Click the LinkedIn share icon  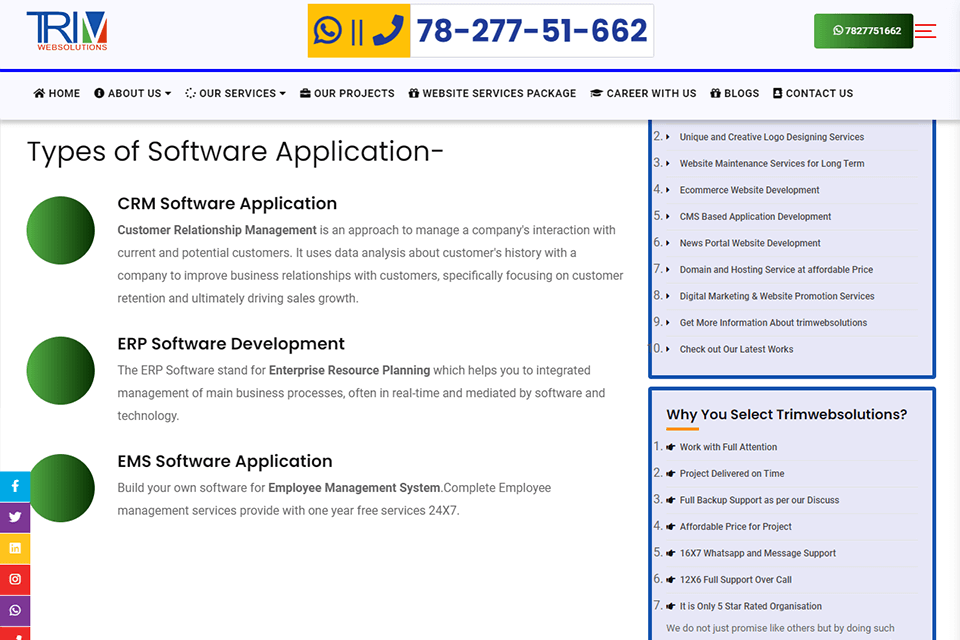[15, 548]
